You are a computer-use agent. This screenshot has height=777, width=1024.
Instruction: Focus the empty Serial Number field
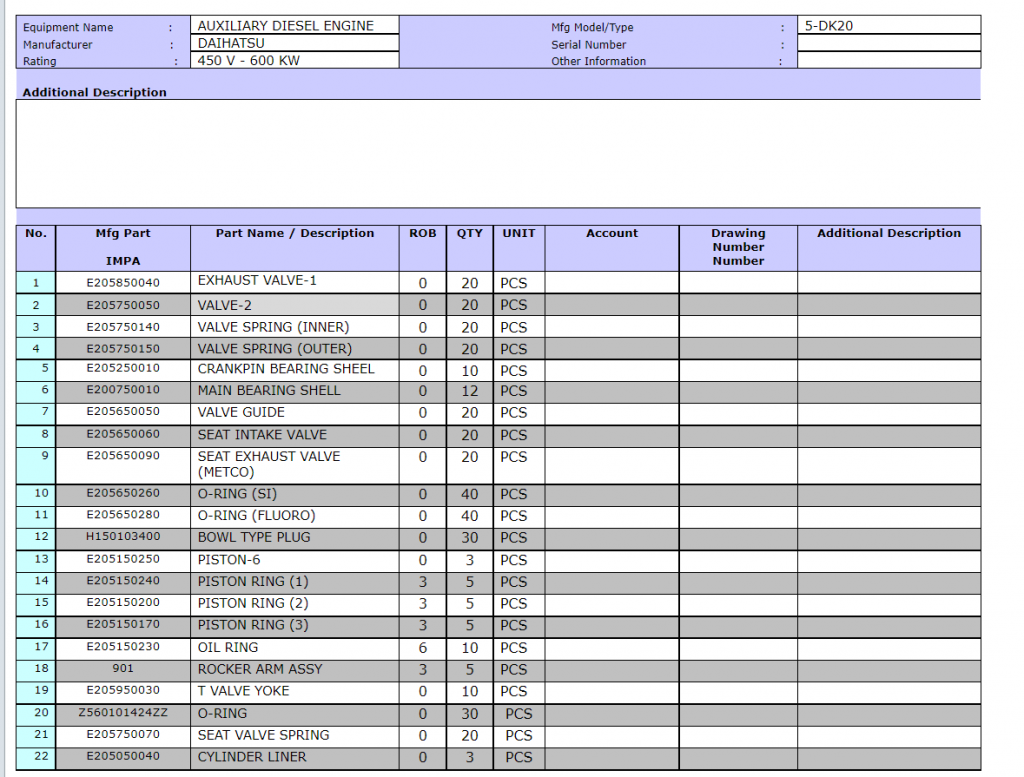(x=889, y=44)
